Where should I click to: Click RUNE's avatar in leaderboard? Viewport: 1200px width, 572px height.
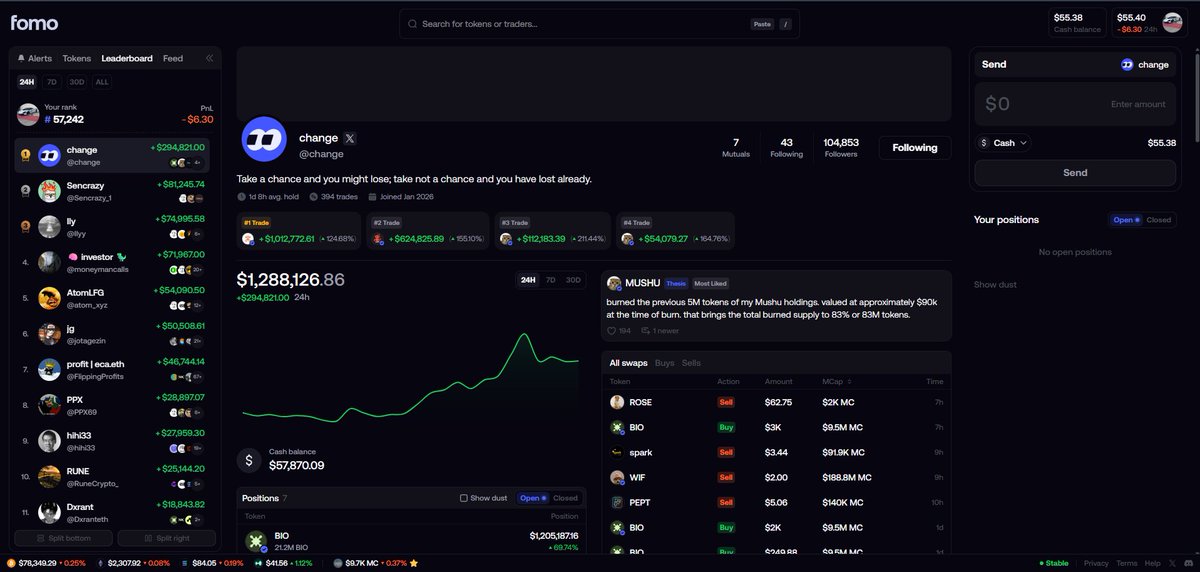[x=50, y=477]
